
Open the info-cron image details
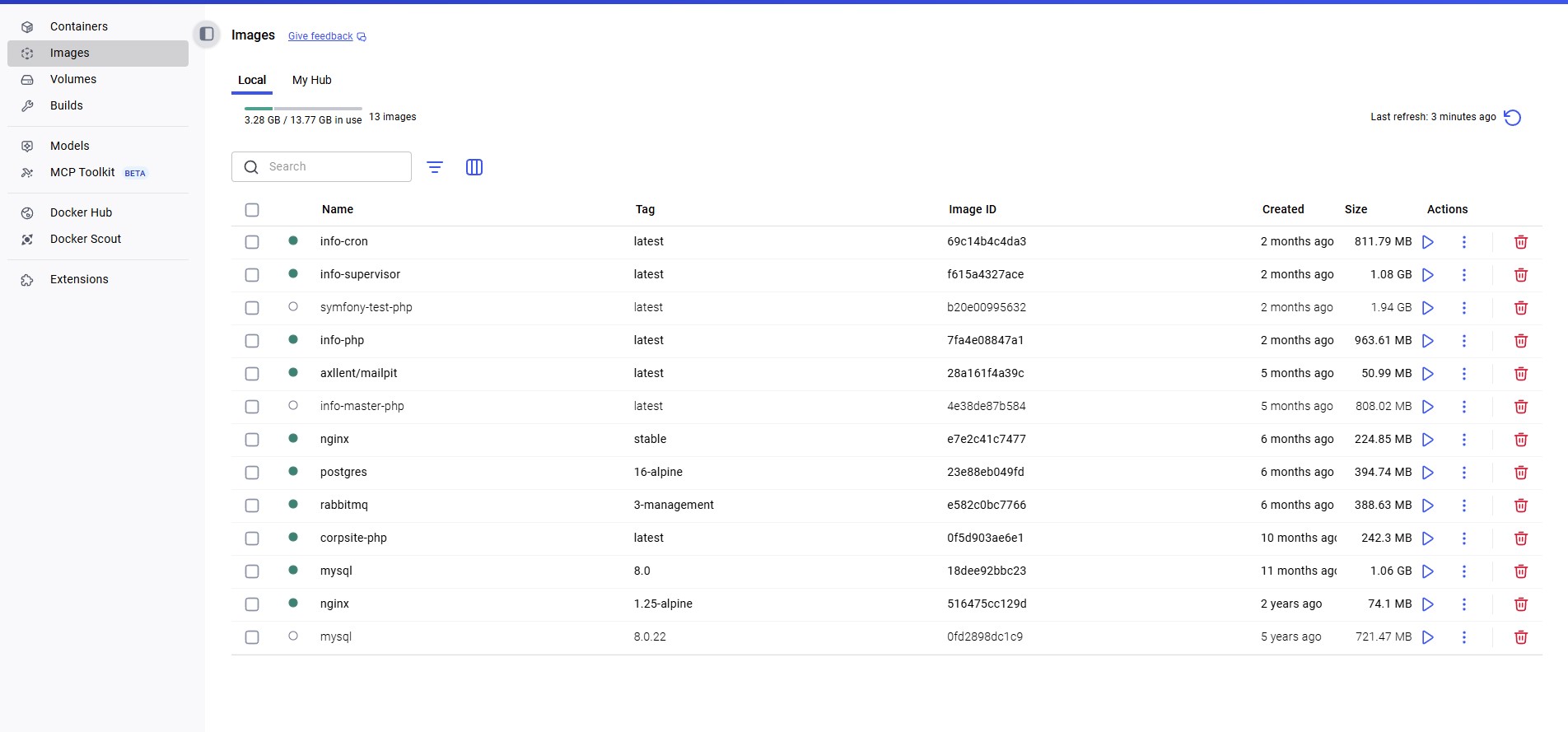point(344,241)
